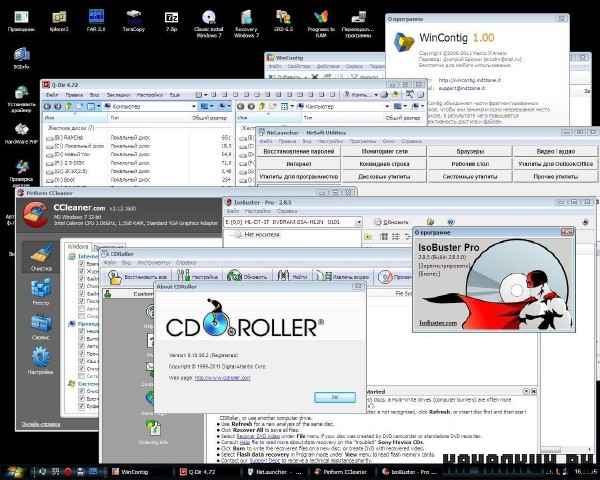This screenshot has width=600, height=480.
Task: Select '(Y:) BOOT' drive row in Q-Dir
Action: coord(139,180)
